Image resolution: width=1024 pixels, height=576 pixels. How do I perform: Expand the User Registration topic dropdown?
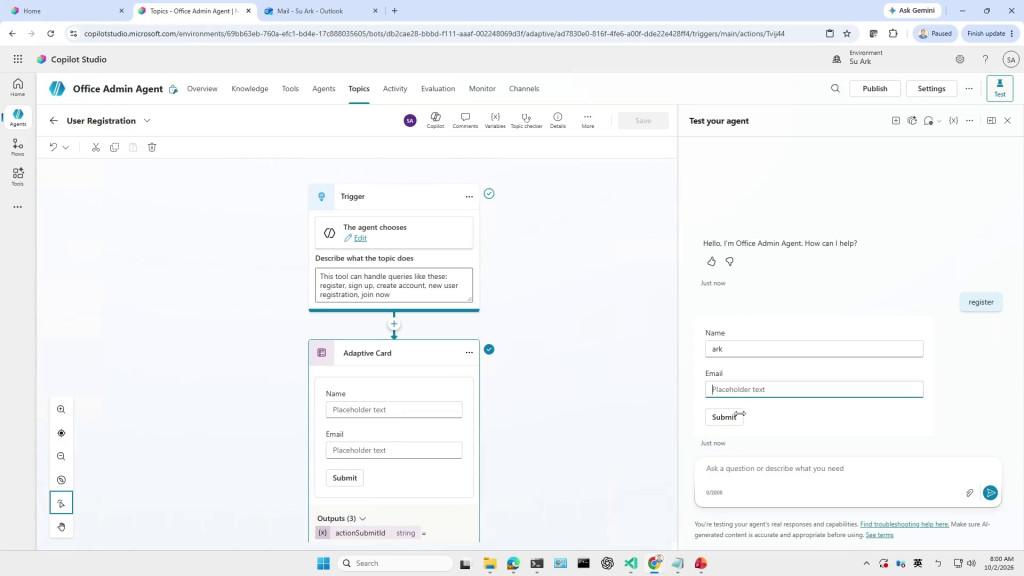click(147, 121)
